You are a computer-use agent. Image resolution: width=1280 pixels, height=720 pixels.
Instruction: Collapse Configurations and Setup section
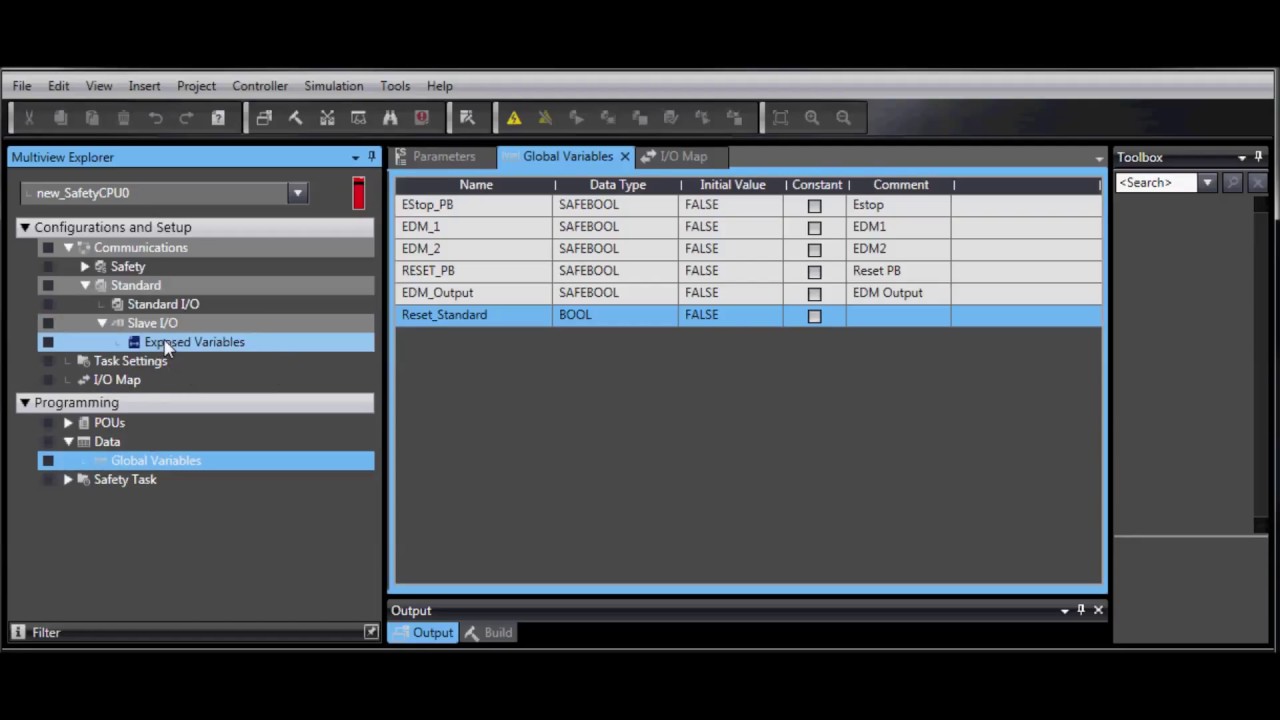coord(24,227)
